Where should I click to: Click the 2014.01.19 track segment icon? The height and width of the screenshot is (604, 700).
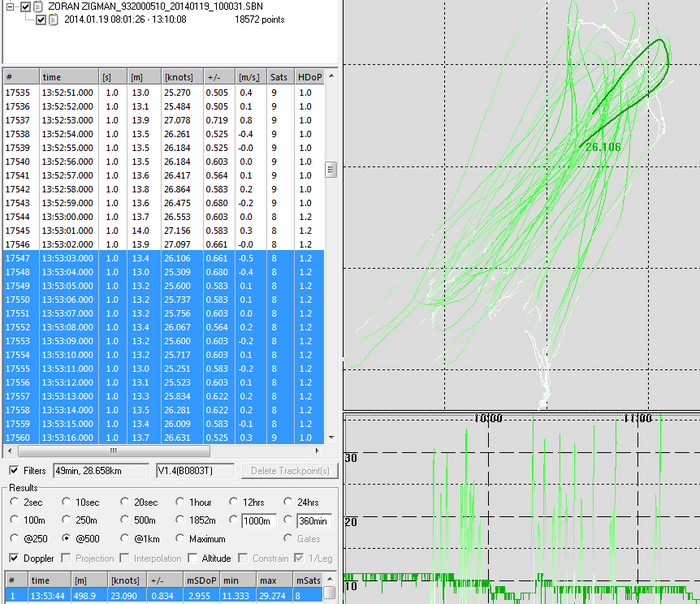pyautogui.click(x=54, y=20)
